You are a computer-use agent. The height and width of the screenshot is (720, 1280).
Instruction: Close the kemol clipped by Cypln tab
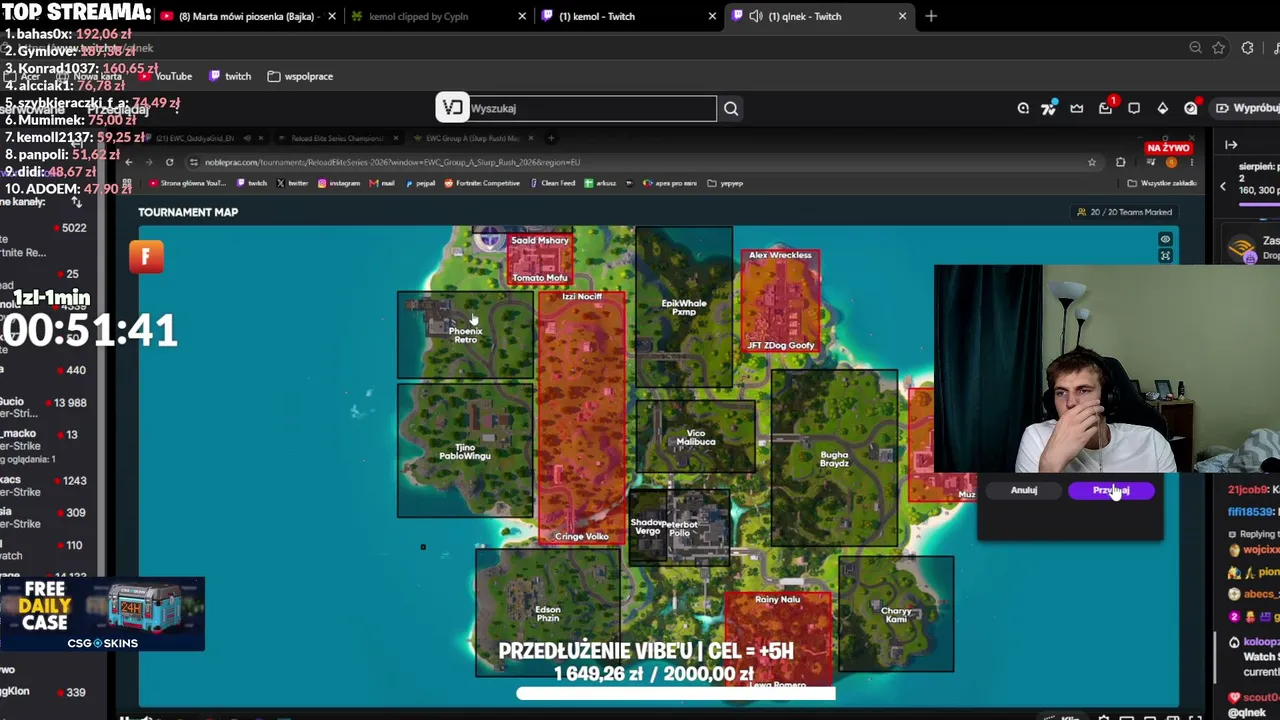pyautogui.click(x=522, y=16)
